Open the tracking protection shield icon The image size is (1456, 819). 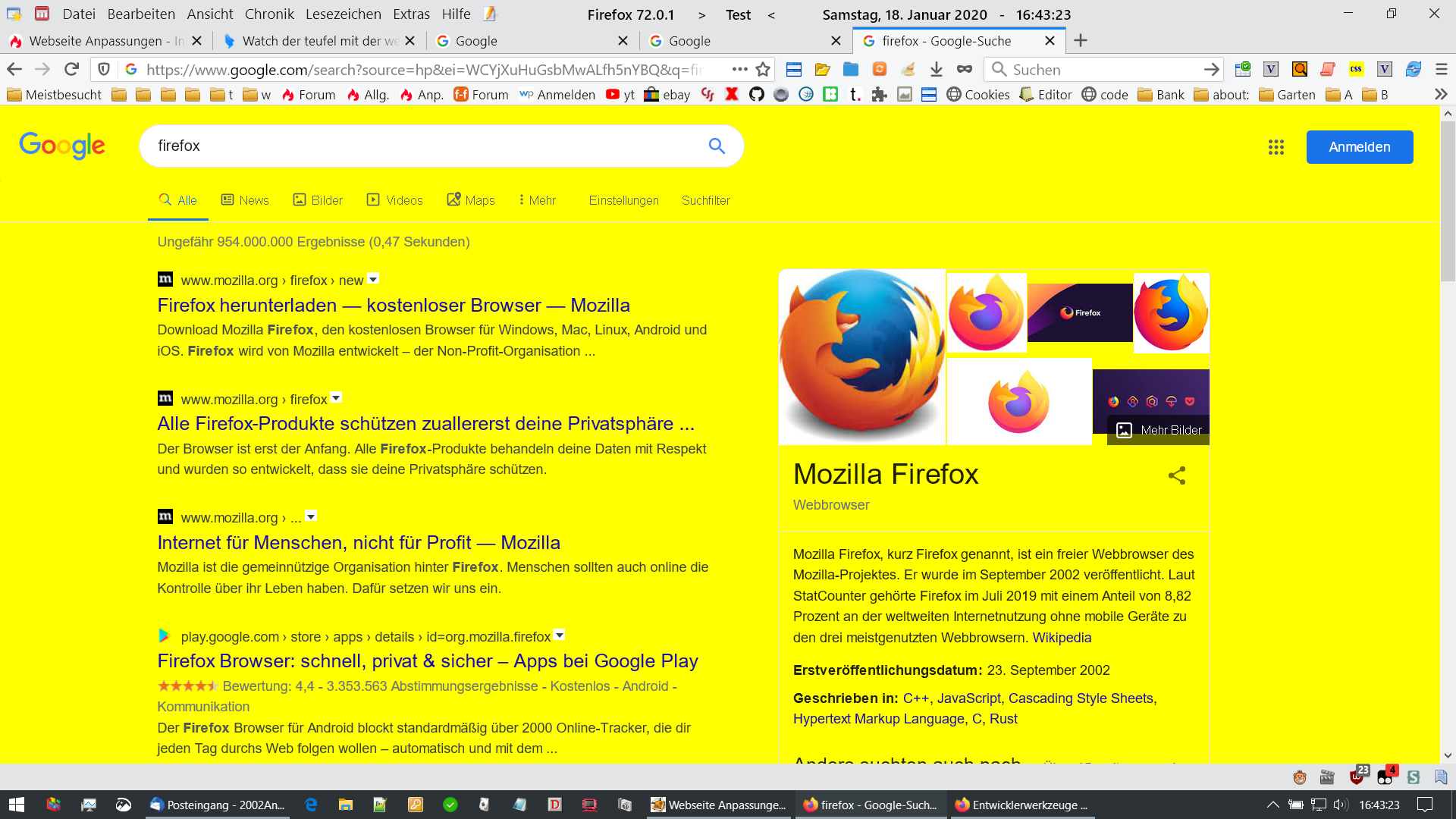[104, 70]
